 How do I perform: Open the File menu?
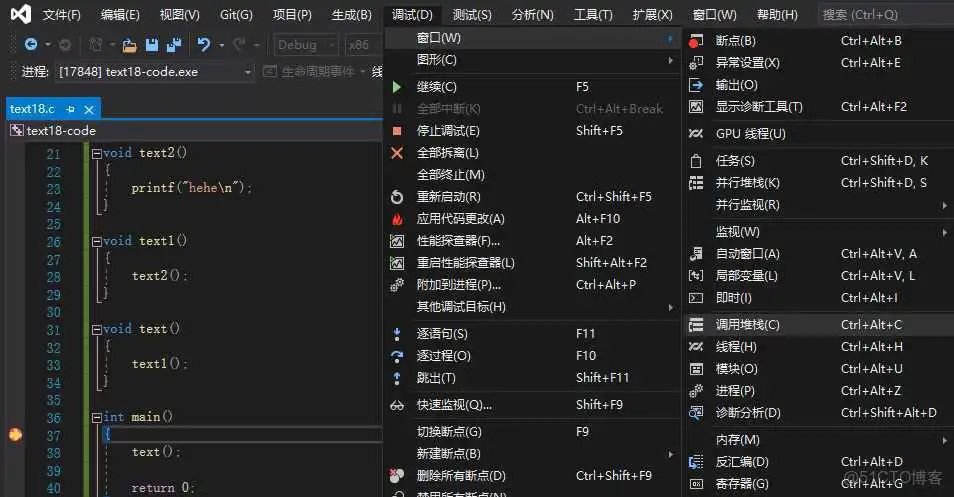pyautogui.click(x=61, y=15)
